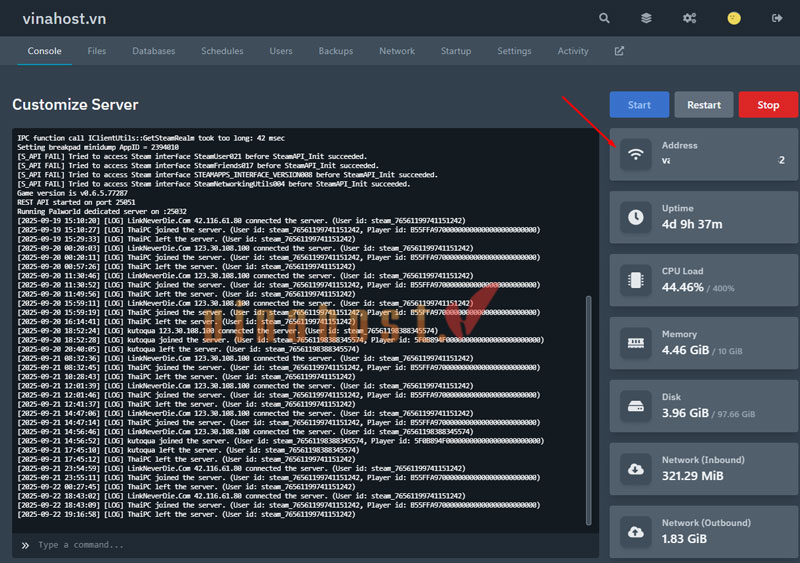Open admin settings gears icon
This screenshot has width=800, height=563.
tap(690, 18)
